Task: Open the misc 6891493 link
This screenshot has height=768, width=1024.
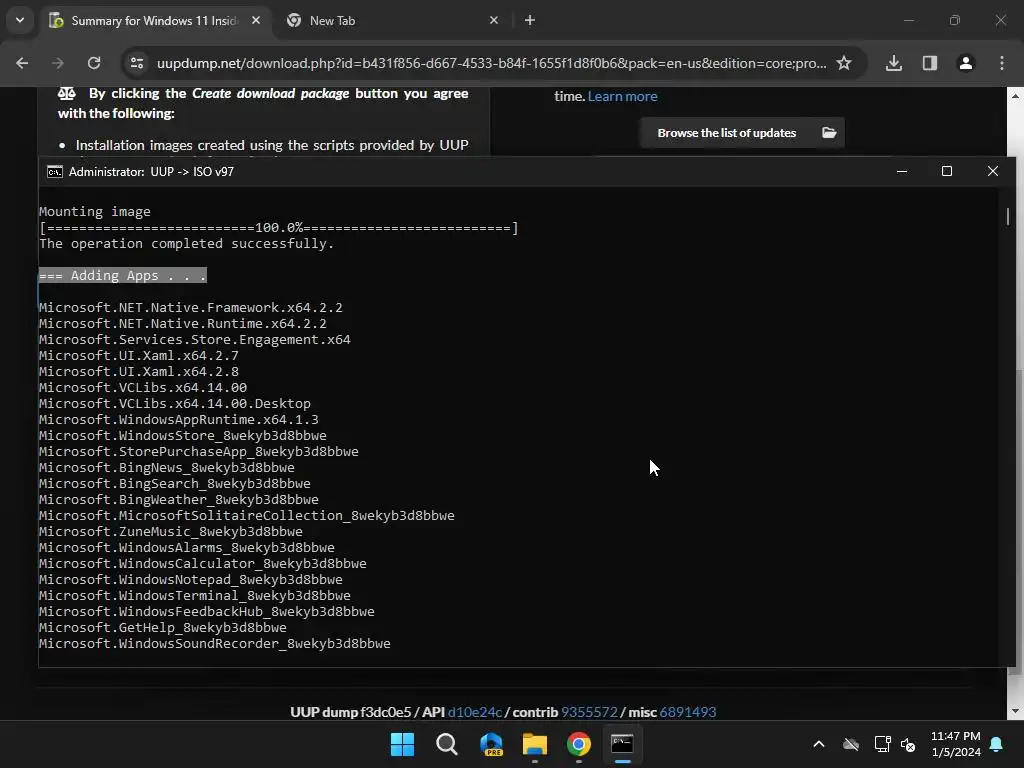Action: point(688,712)
